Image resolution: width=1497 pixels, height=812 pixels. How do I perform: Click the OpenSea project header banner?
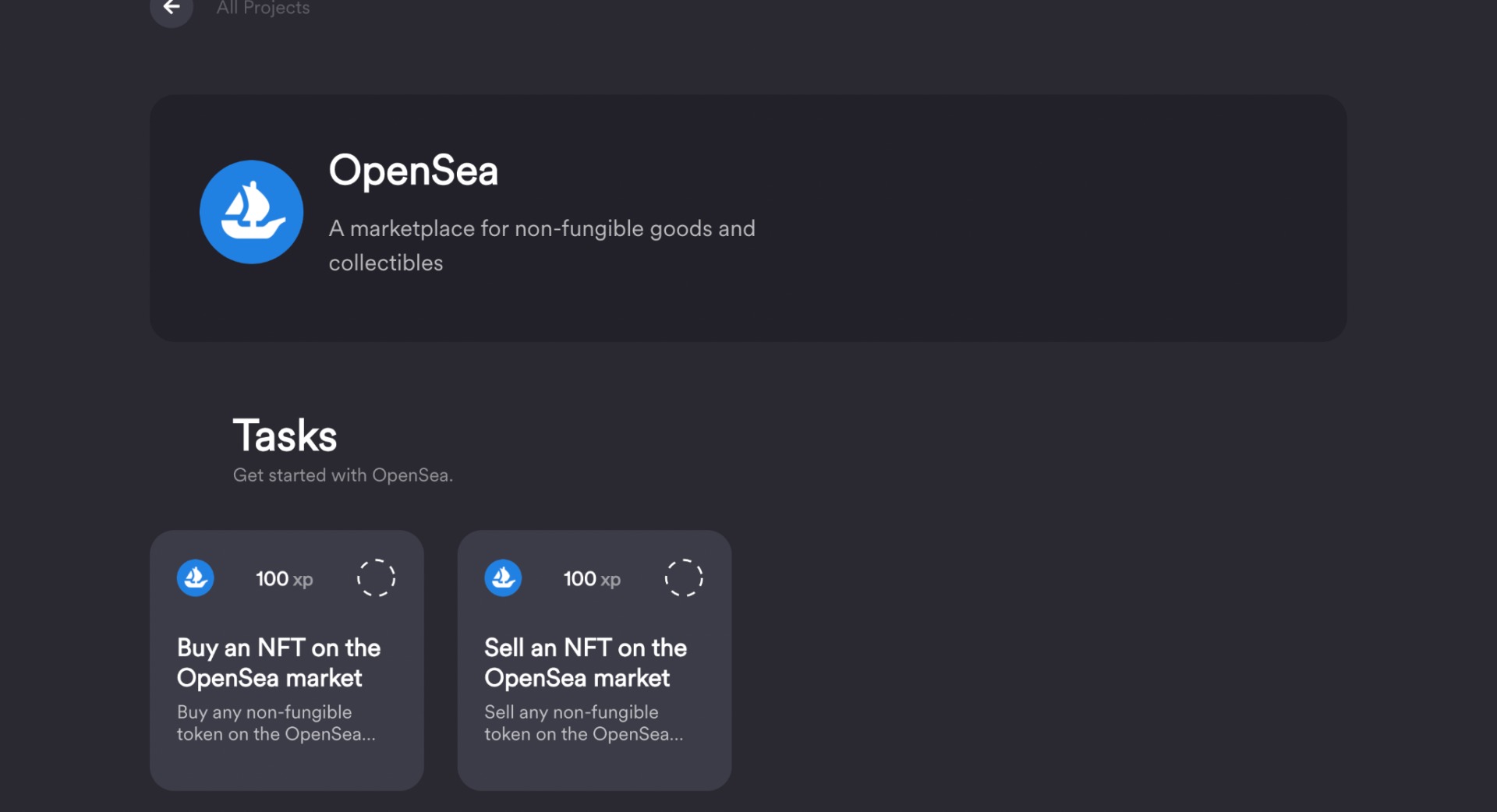pyautogui.click(x=748, y=218)
